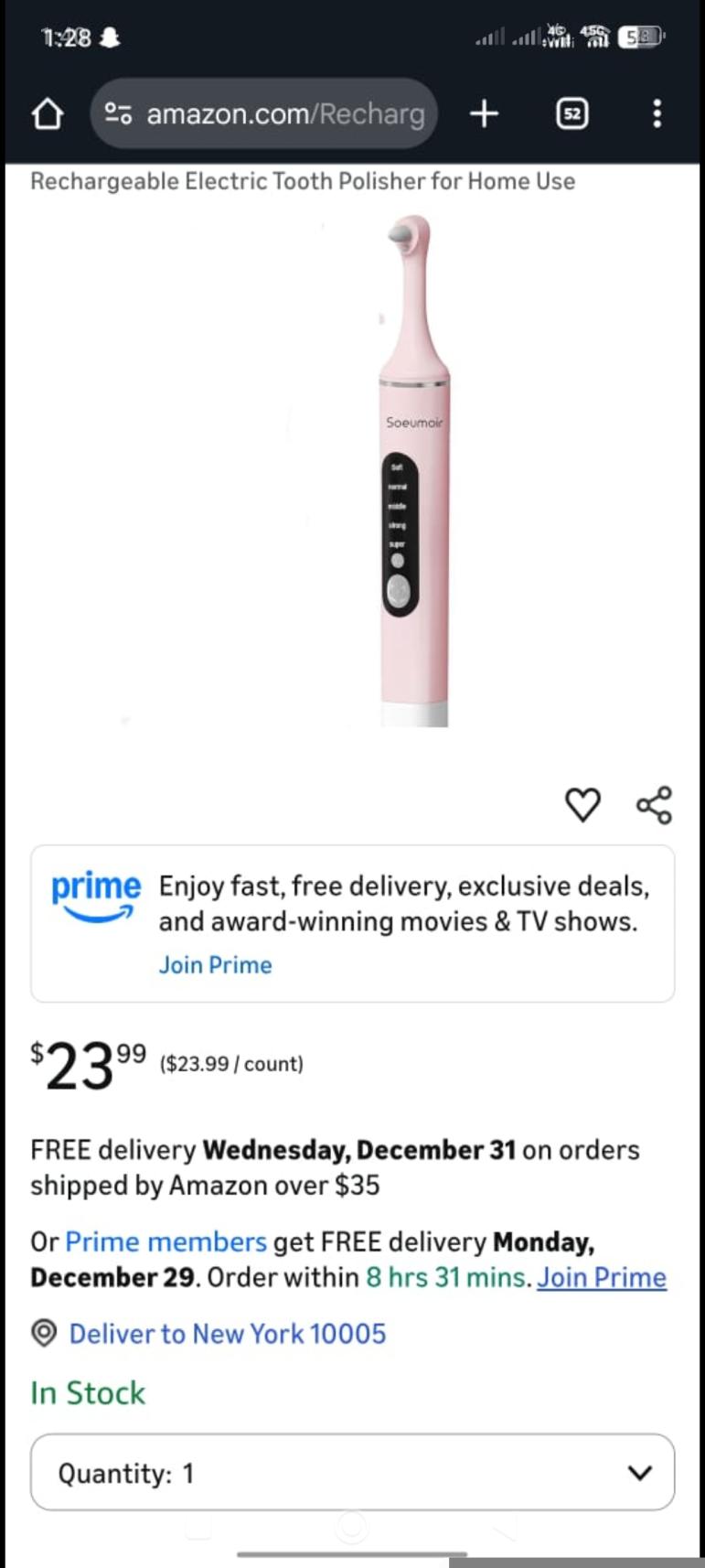Tap the delivery location pin icon
Viewport: 705px width, 1568px height.
[44, 1333]
